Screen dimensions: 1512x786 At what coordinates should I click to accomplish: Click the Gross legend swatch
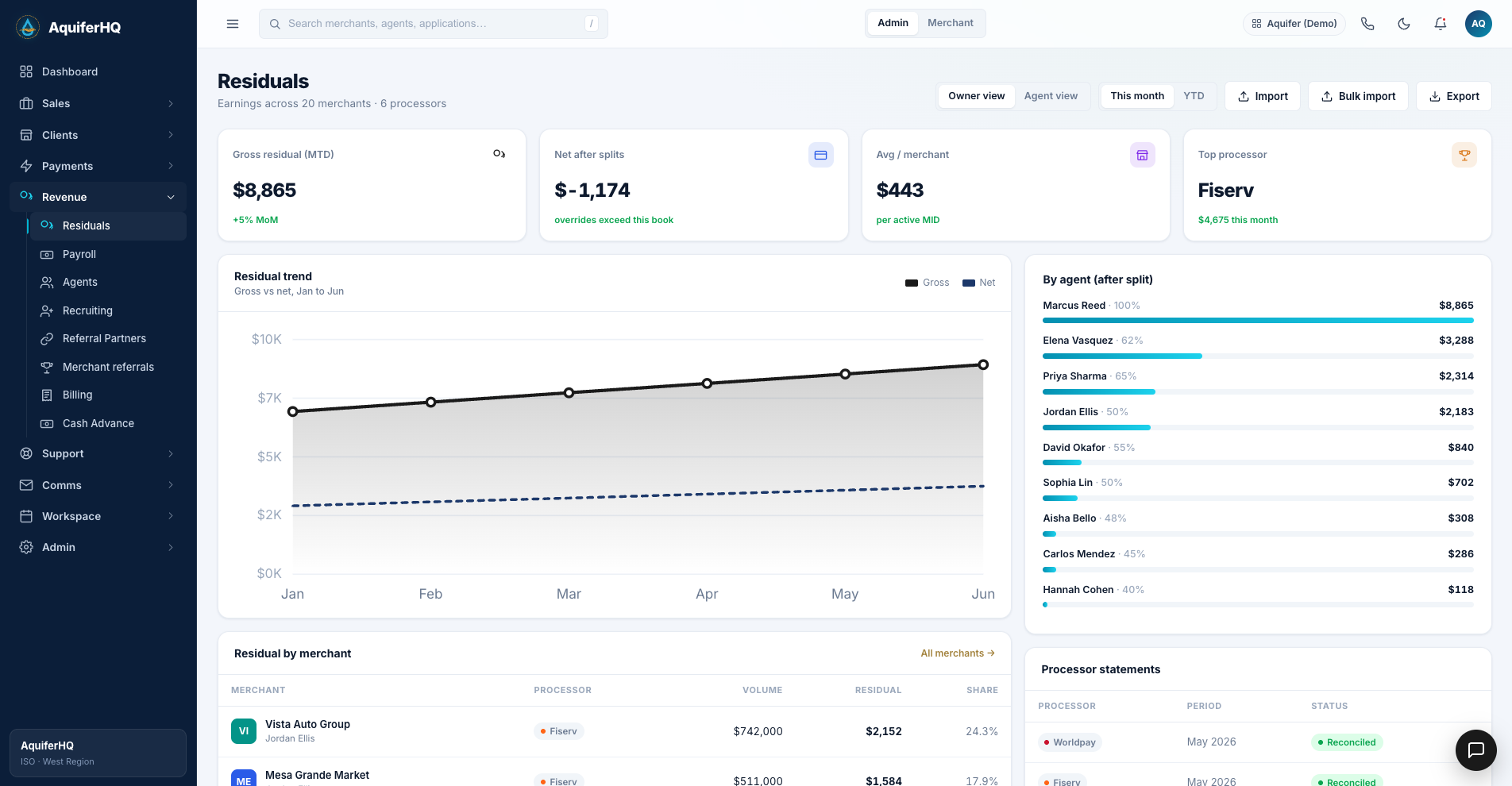point(912,283)
